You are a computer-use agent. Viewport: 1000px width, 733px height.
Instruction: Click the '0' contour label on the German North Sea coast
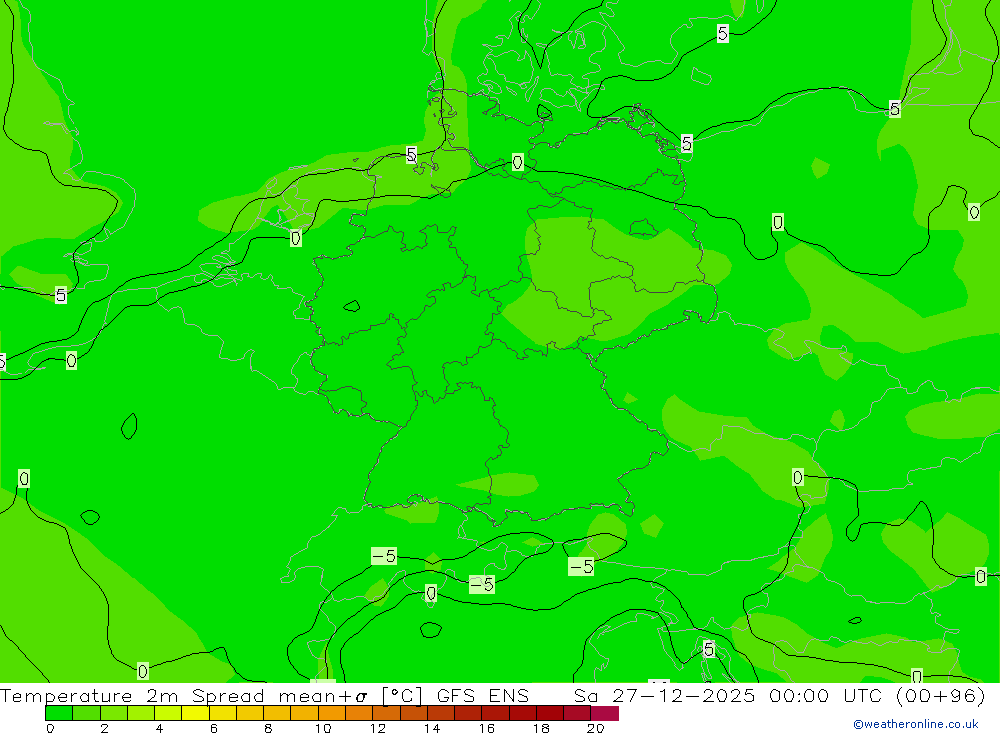point(517,163)
